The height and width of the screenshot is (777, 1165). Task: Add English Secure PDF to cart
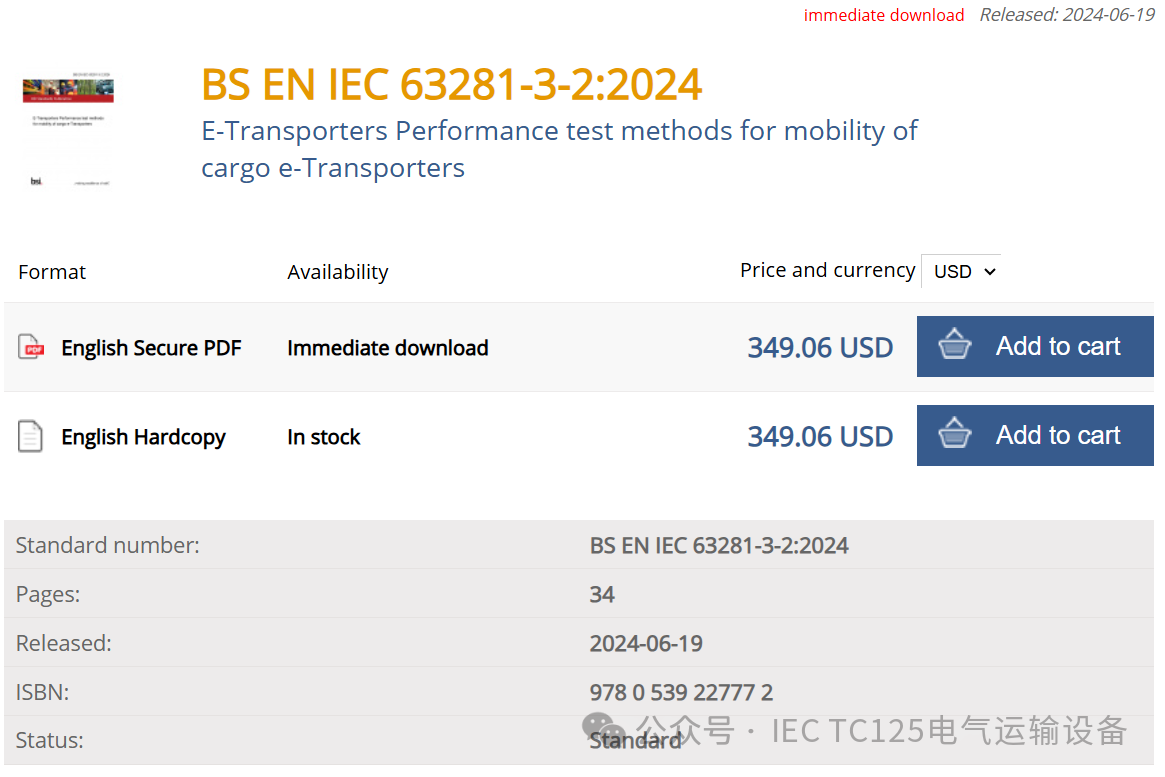[x=1035, y=346]
